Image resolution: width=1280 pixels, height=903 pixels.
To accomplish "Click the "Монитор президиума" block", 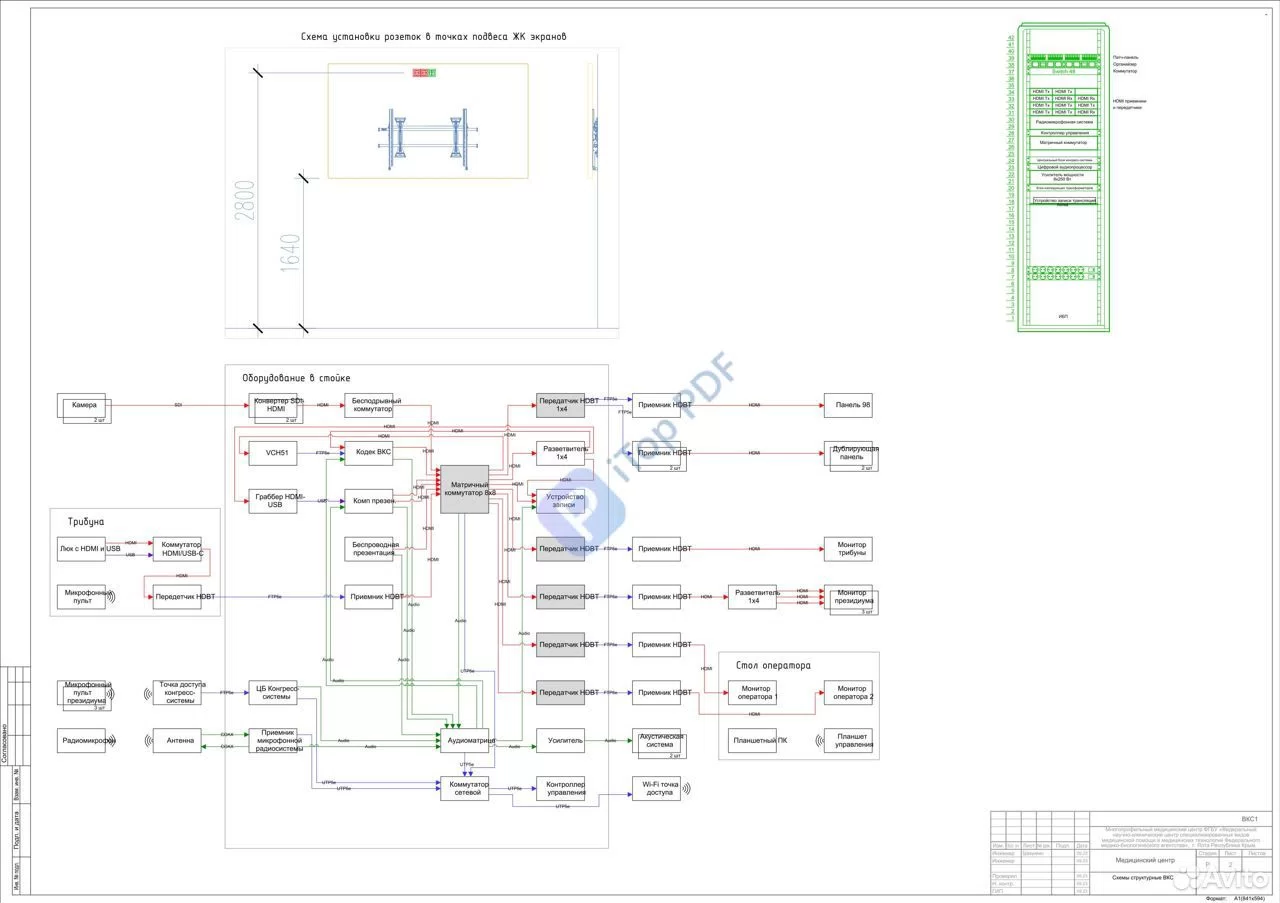I will click(848, 597).
